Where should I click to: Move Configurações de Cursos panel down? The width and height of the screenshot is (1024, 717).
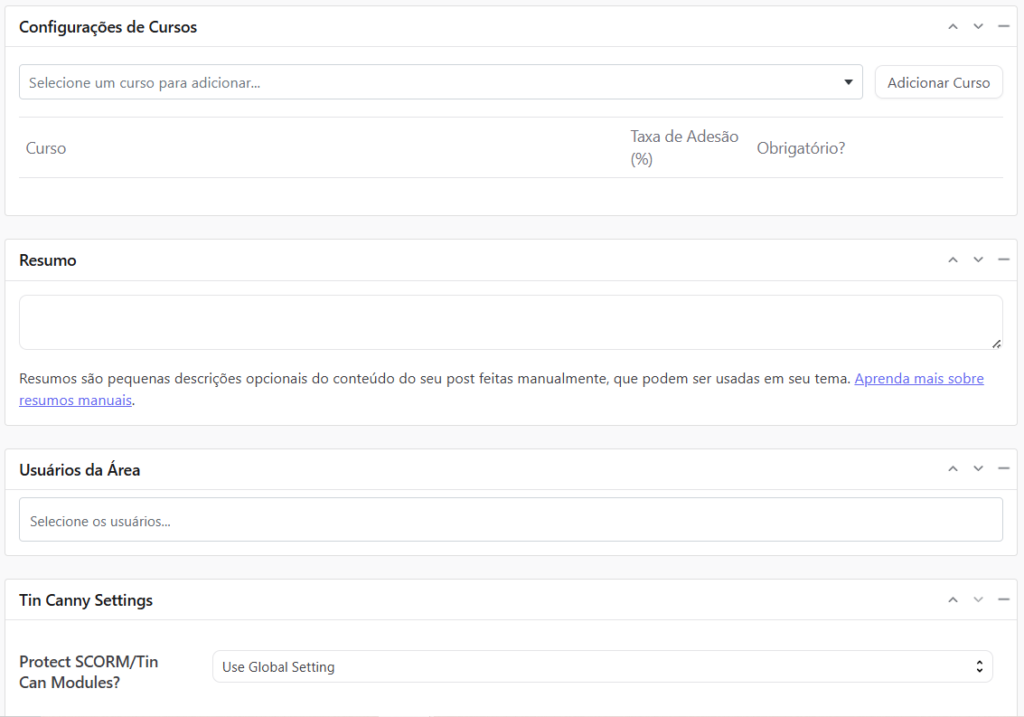click(x=978, y=27)
